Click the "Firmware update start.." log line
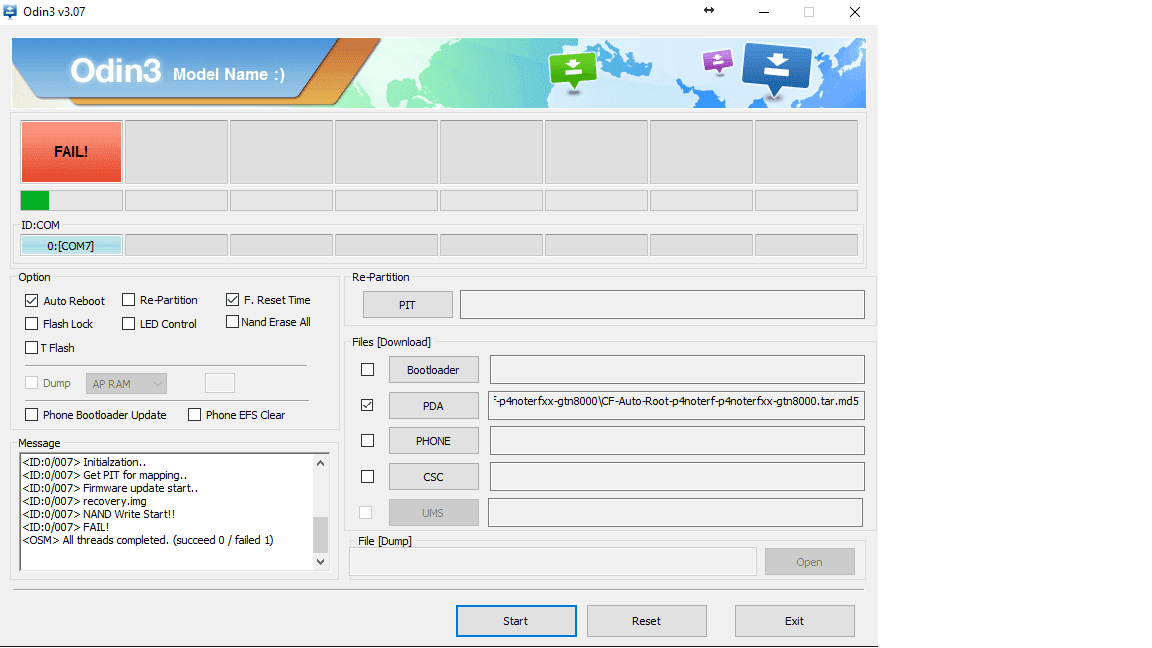 (x=110, y=488)
